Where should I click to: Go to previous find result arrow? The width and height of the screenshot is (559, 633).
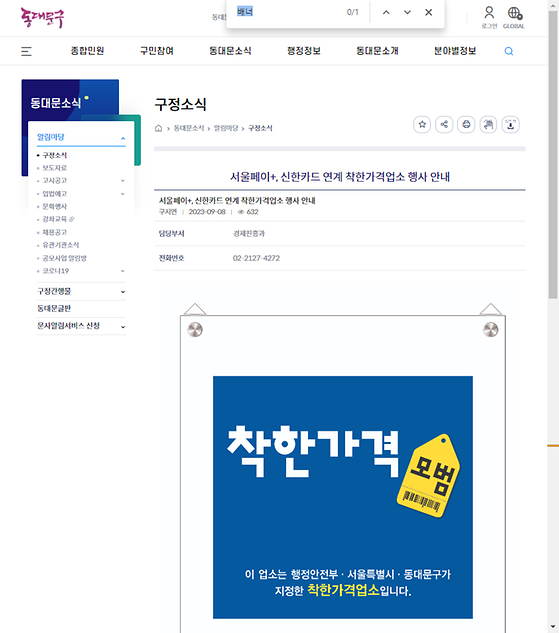point(386,12)
